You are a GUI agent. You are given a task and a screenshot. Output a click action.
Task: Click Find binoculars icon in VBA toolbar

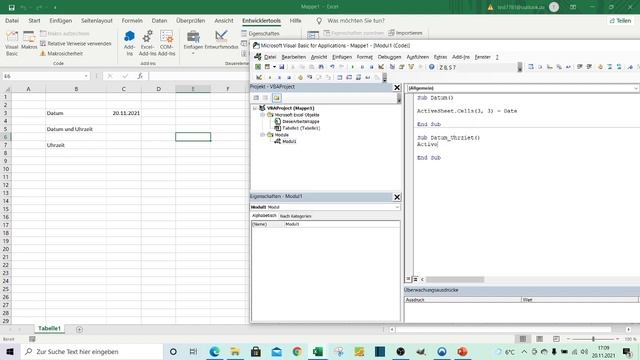click(321, 67)
